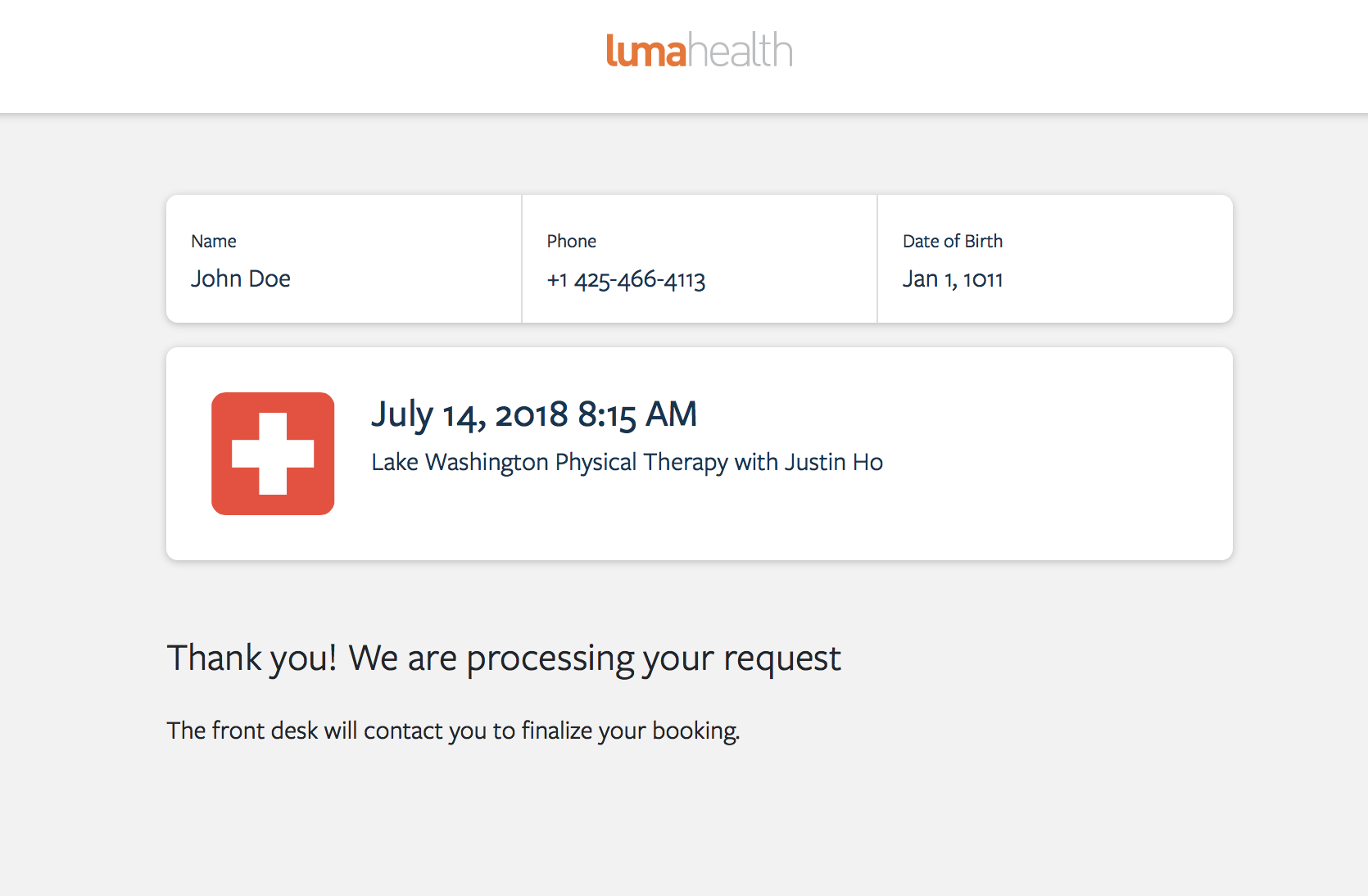Screen dimensions: 1368x896
Task: Click the red medical cross icon
Action: pos(273,454)
